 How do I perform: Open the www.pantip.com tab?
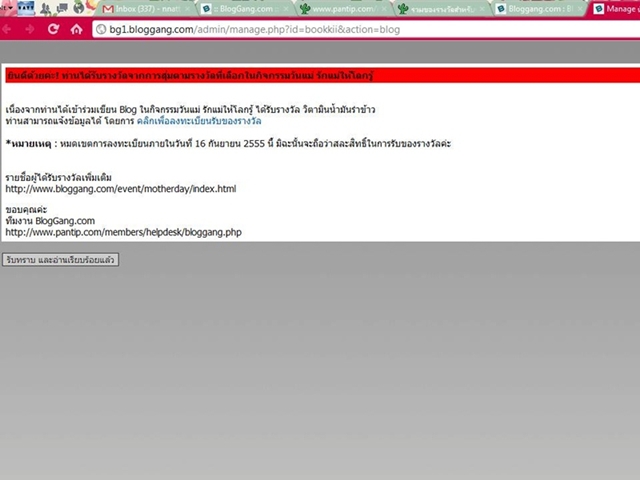342,9
